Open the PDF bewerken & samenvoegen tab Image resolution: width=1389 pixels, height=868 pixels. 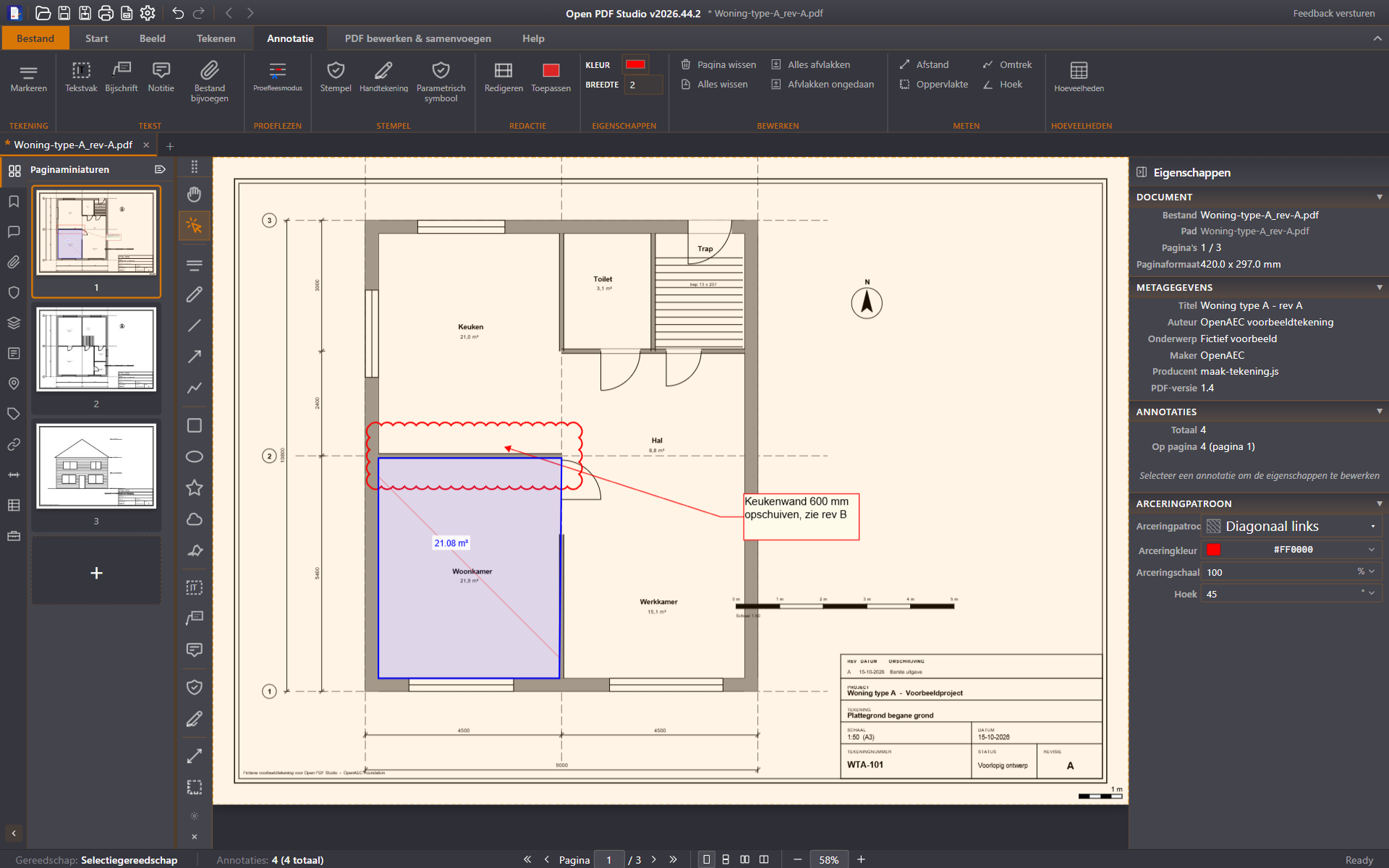coord(417,38)
